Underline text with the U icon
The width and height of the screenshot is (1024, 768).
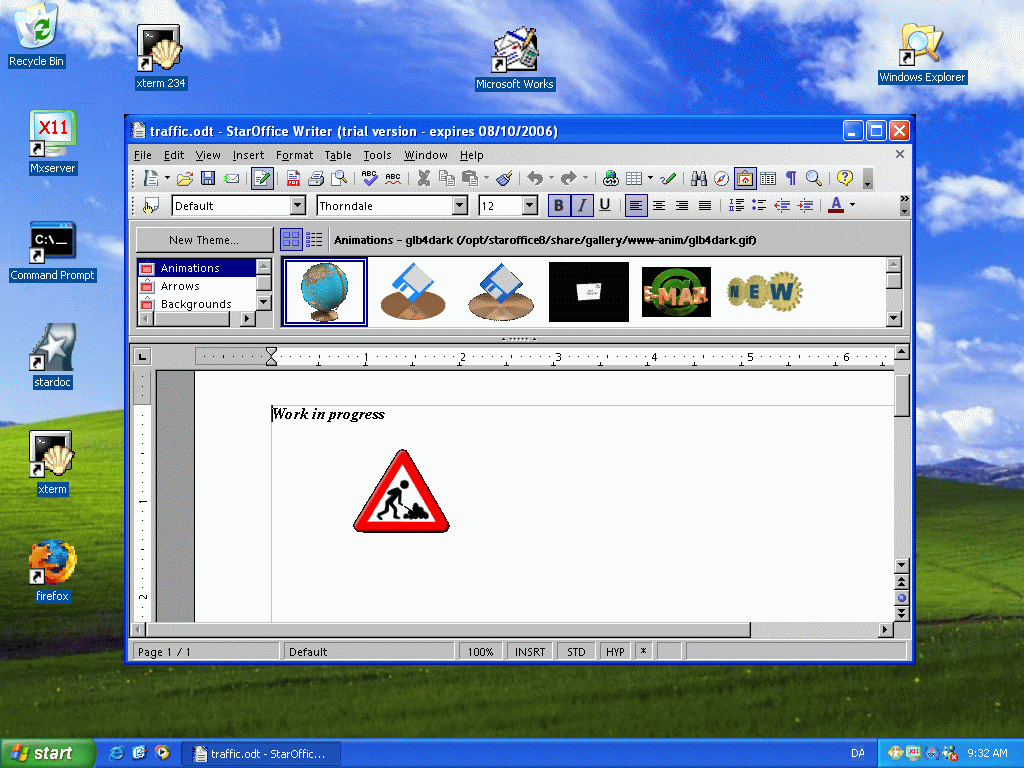point(605,206)
